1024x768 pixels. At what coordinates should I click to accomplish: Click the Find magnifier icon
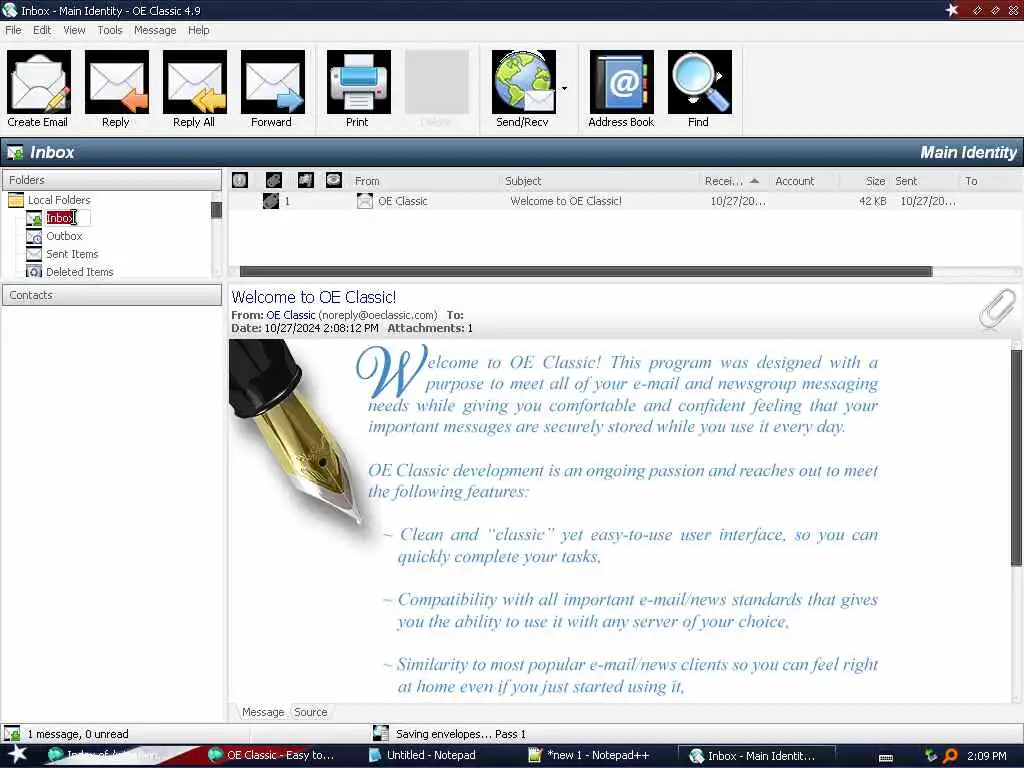(699, 82)
